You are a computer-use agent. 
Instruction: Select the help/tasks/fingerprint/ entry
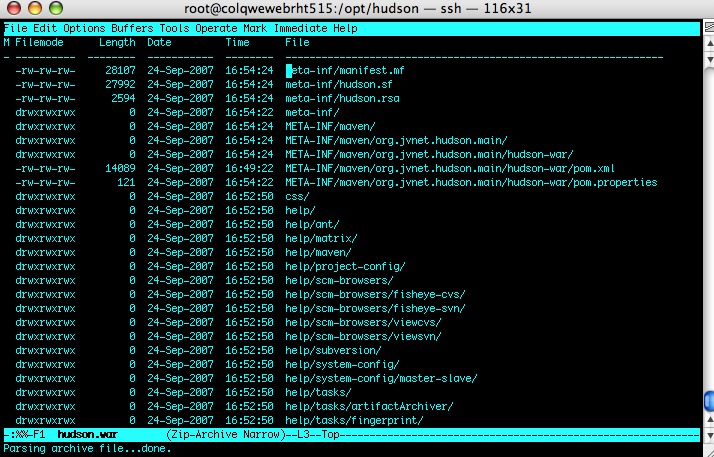(354, 421)
